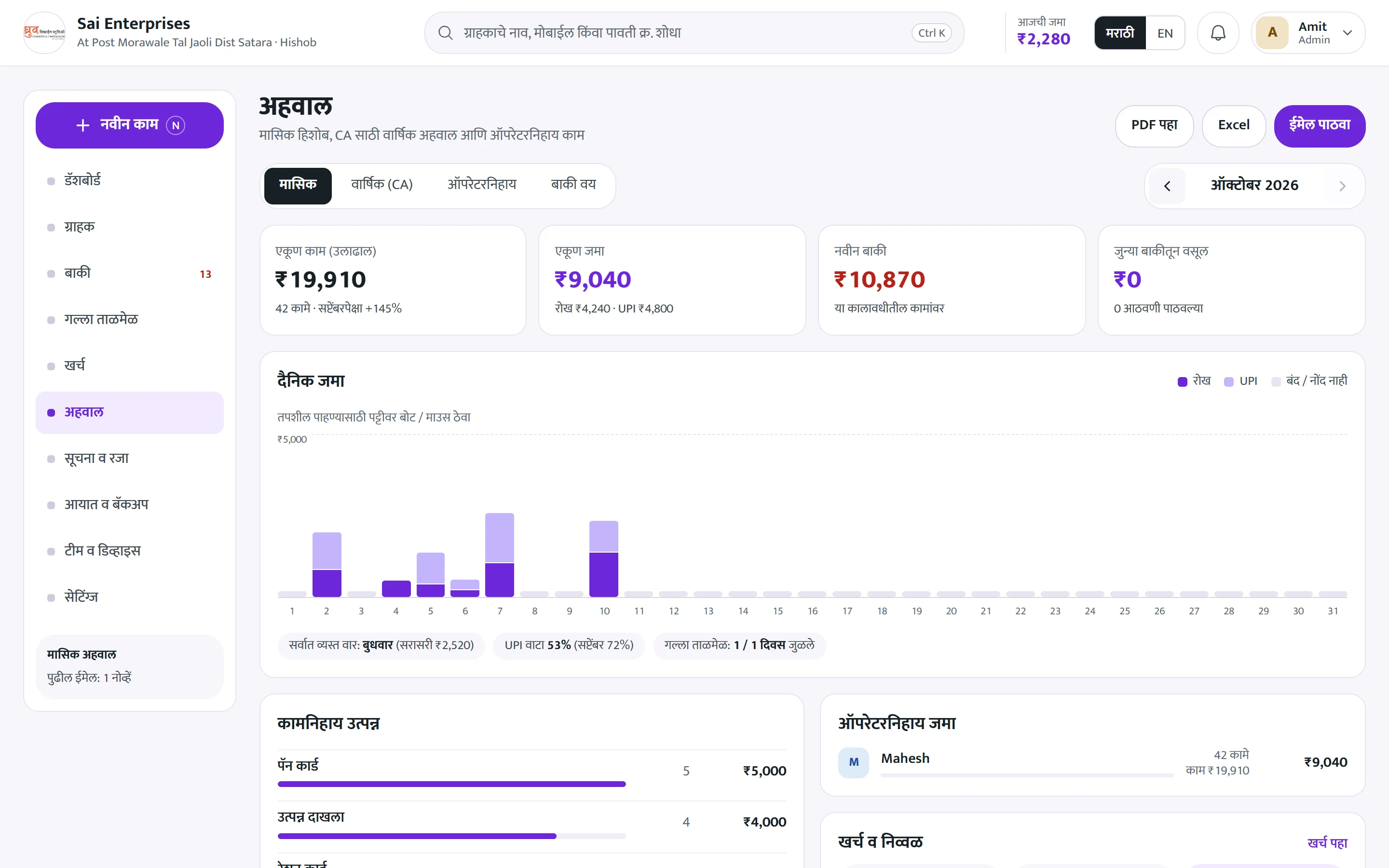Open डॅशबोर्ड in sidebar
1389x868 pixels.
(x=130, y=181)
